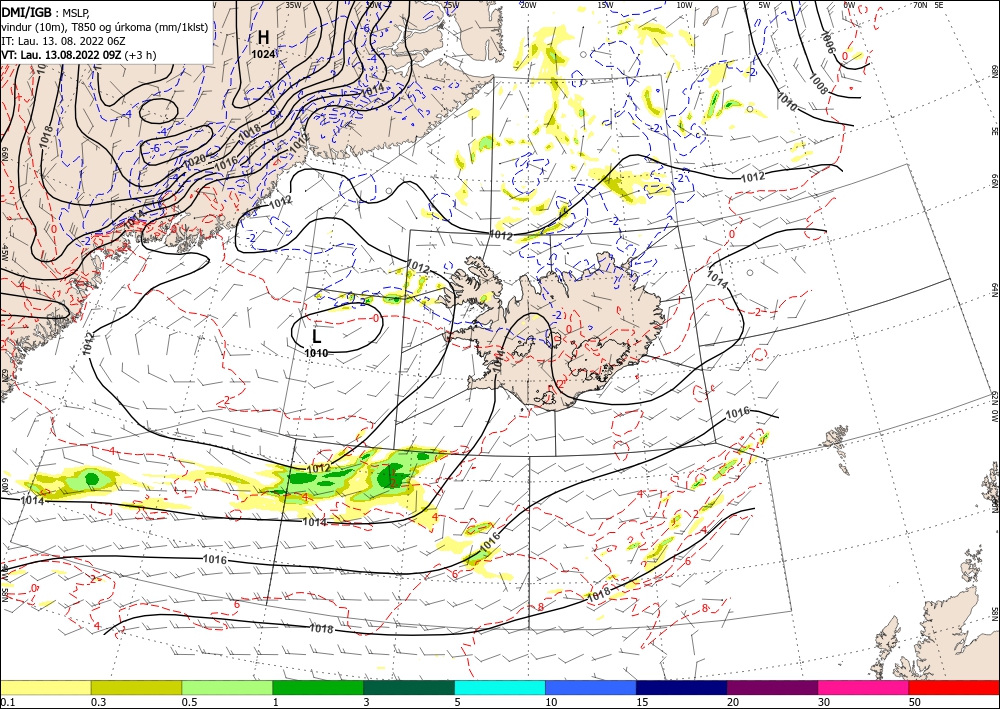The width and height of the screenshot is (1000, 709).
Task: Select the '1024' pressure value under H
Action: coord(263,54)
